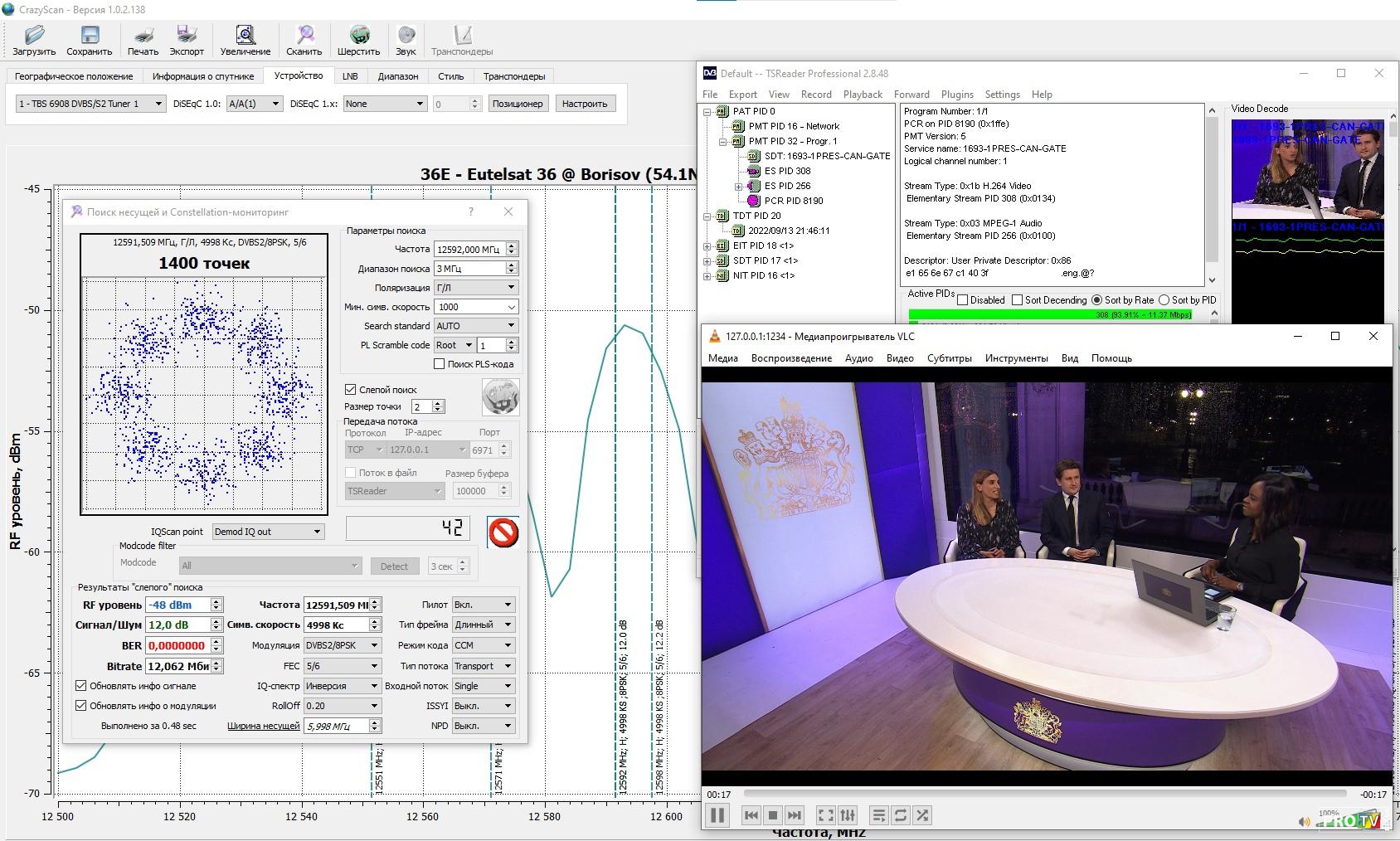This screenshot has height=841, width=1400.
Task: Enable the Поиск PLS-кода checkbox
Action: (x=440, y=364)
